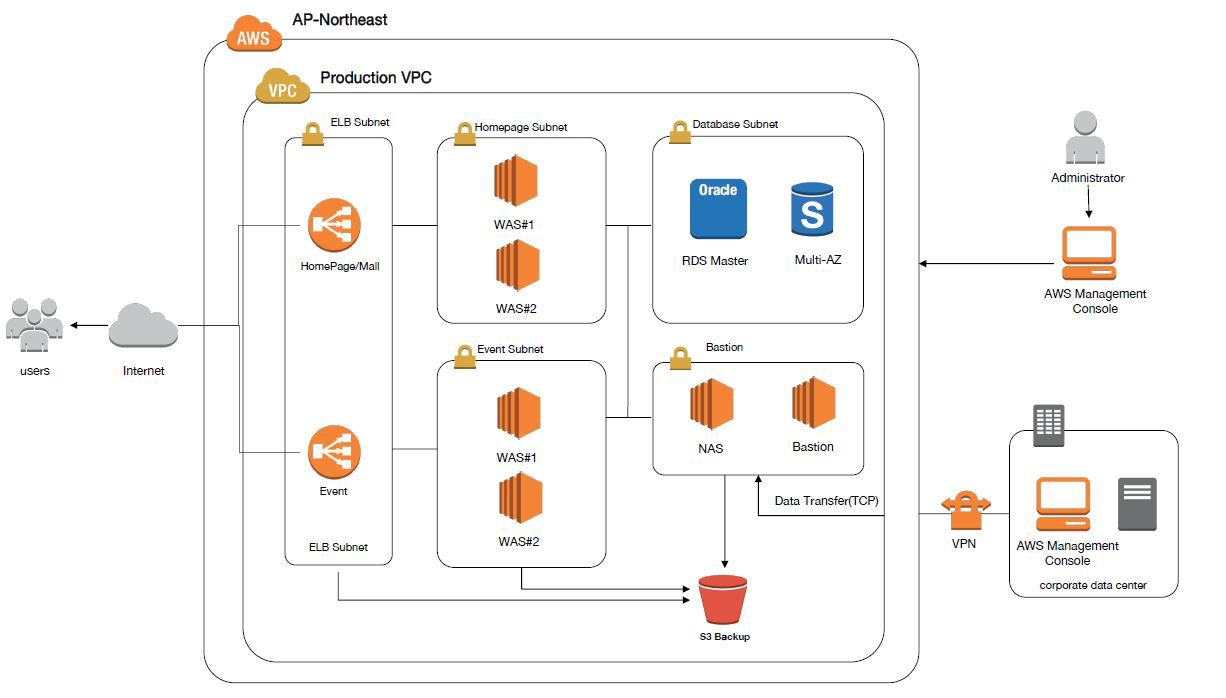
Task: Select the Multi-AZ database icon
Action: coord(811,208)
